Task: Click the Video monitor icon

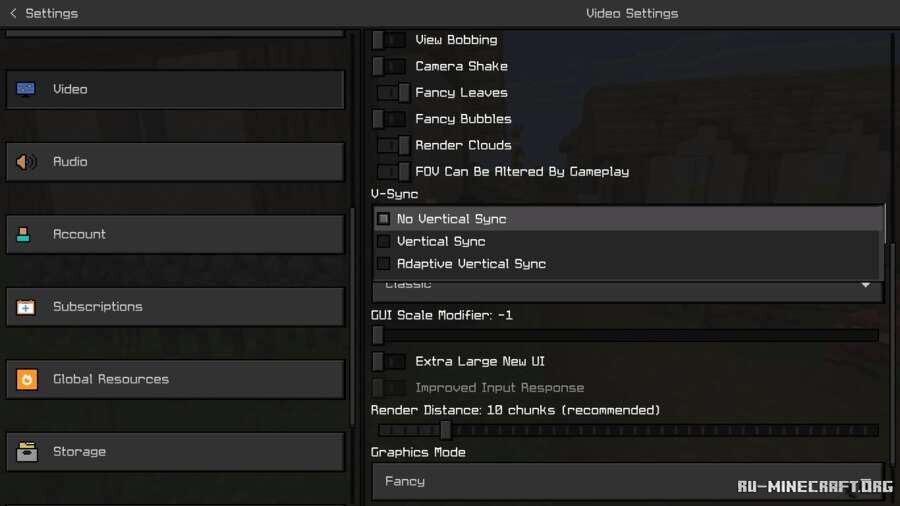Action: click(26, 89)
